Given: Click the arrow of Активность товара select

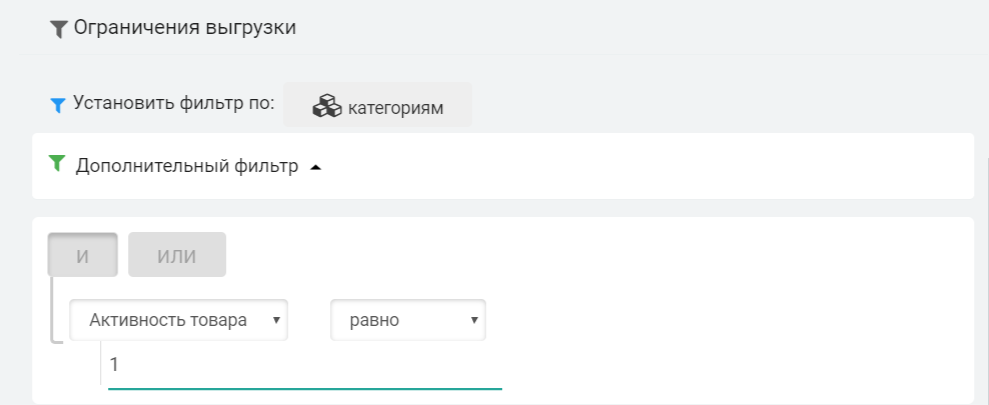Looking at the screenshot, I should 275,321.
